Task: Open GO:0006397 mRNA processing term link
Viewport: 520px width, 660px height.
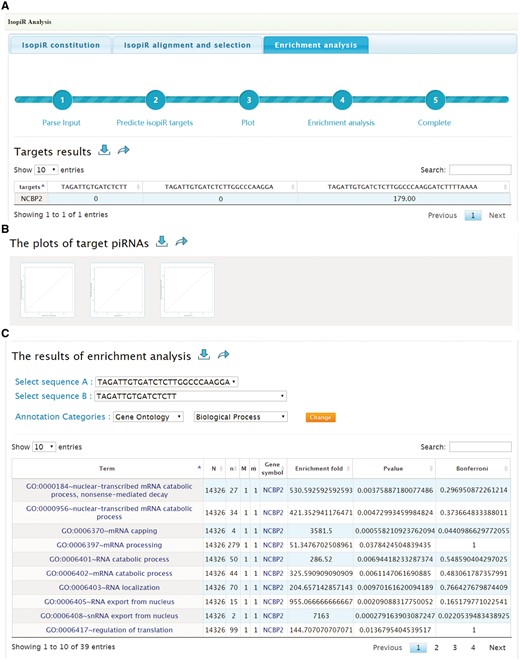Action: tap(109, 545)
